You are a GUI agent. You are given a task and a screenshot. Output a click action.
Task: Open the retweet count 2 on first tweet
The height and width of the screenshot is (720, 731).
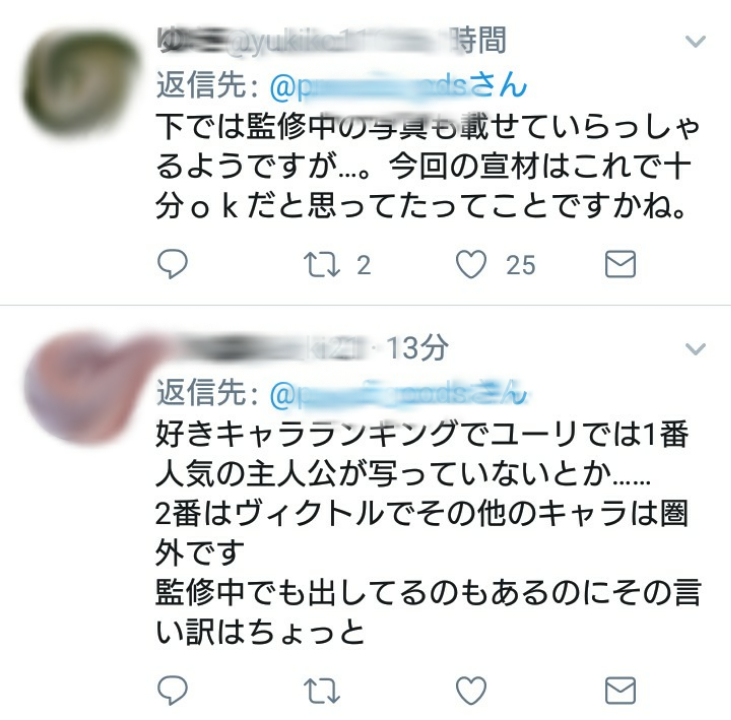click(x=364, y=265)
